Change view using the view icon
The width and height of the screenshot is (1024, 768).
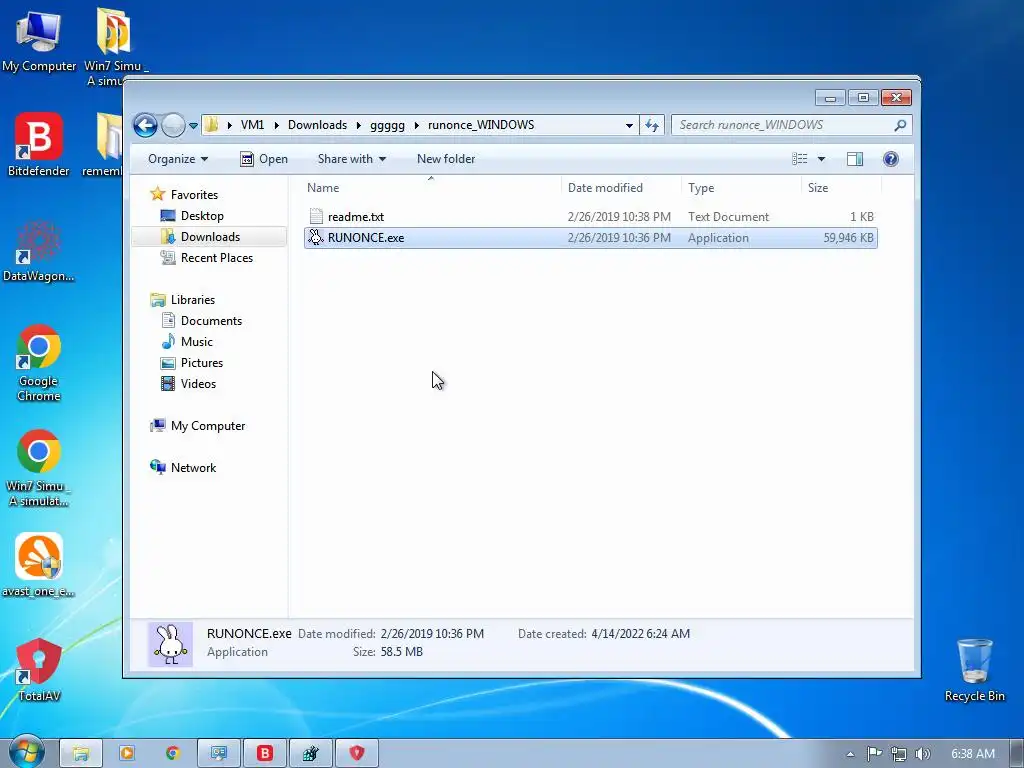[800, 159]
